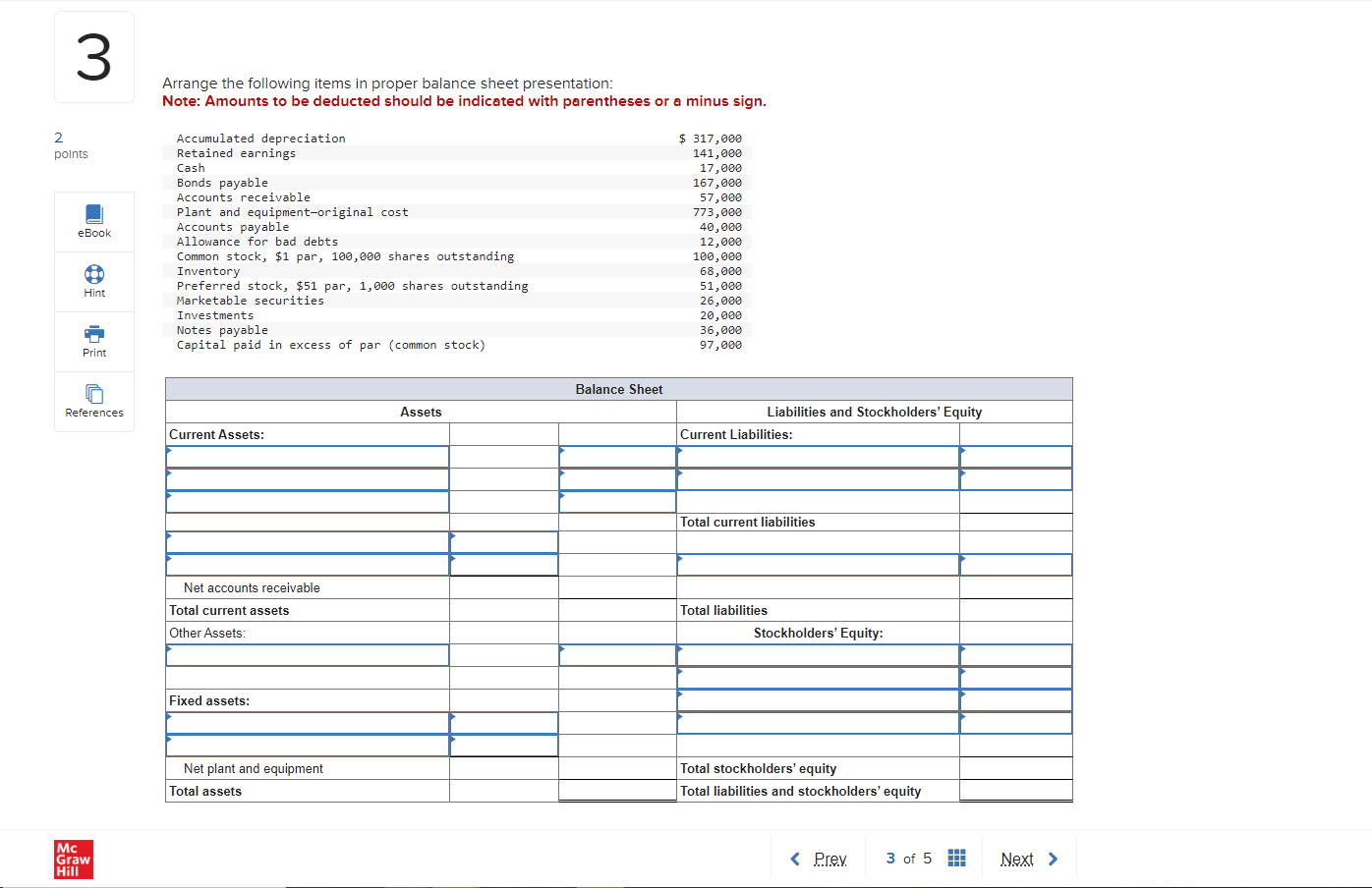Click the "Investments" list item
The height and width of the screenshot is (888, 1372).
pyautogui.click(x=215, y=315)
